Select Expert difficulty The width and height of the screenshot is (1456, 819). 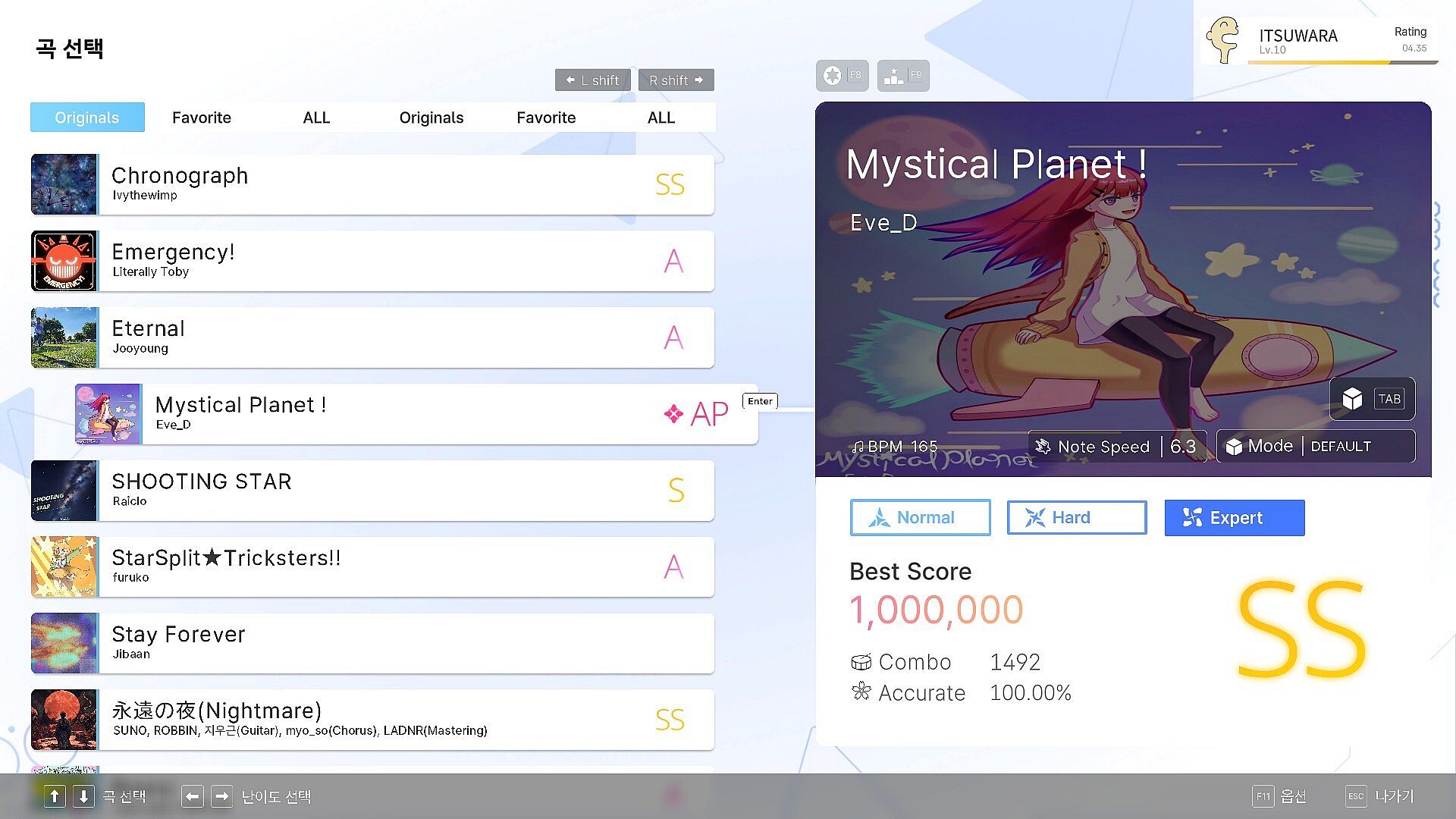click(x=1234, y=518)
